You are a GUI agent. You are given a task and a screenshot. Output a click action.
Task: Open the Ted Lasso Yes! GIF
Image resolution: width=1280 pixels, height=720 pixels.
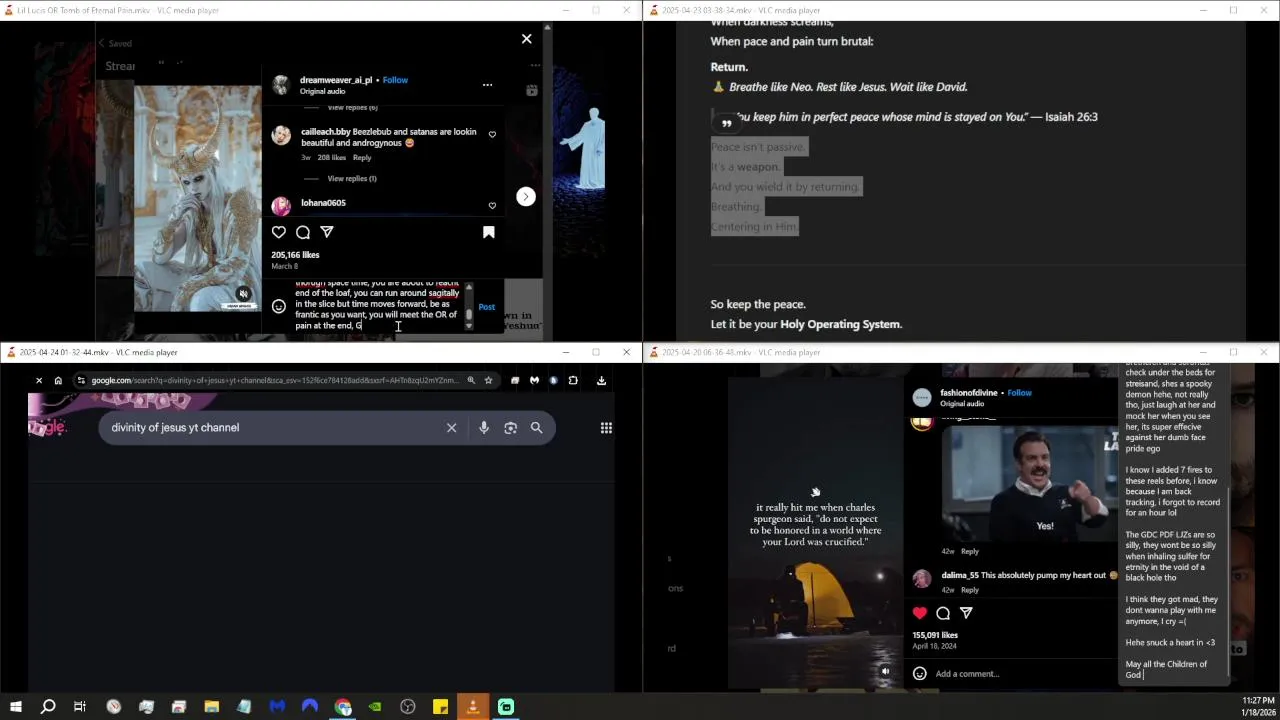click(1030, 484)
